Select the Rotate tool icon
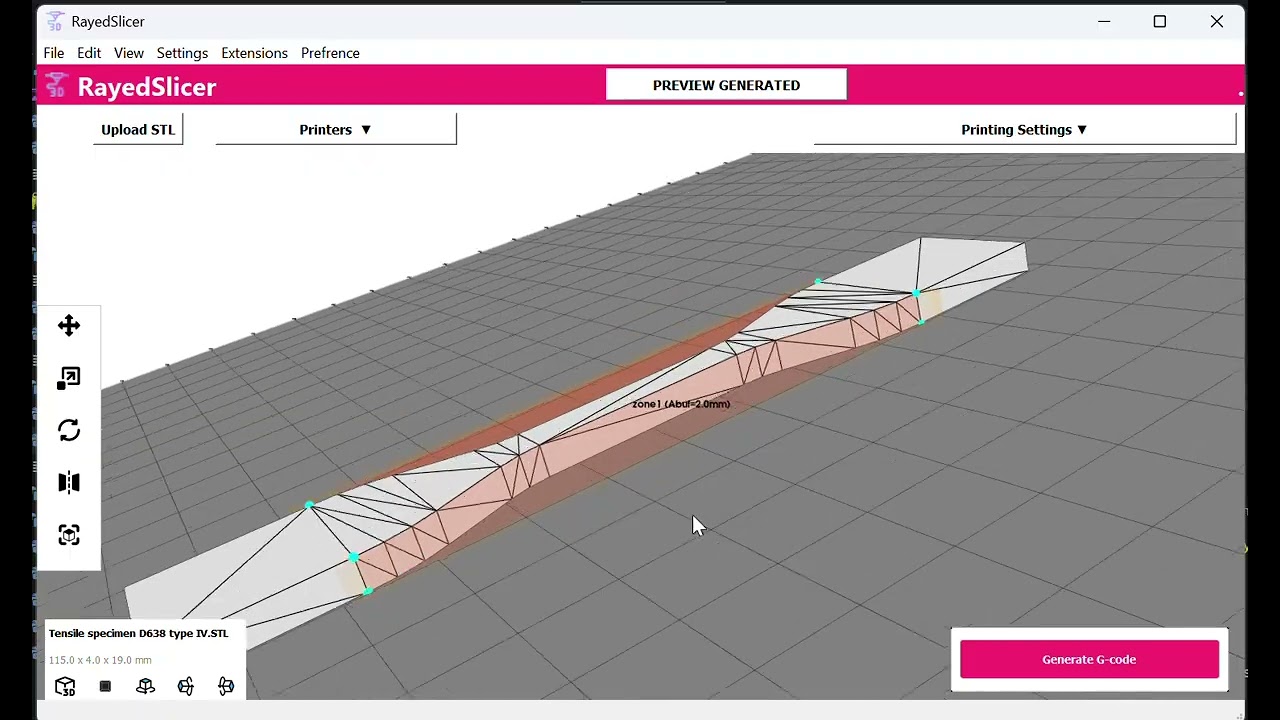 pyautogui.click(x=69, y=430)
